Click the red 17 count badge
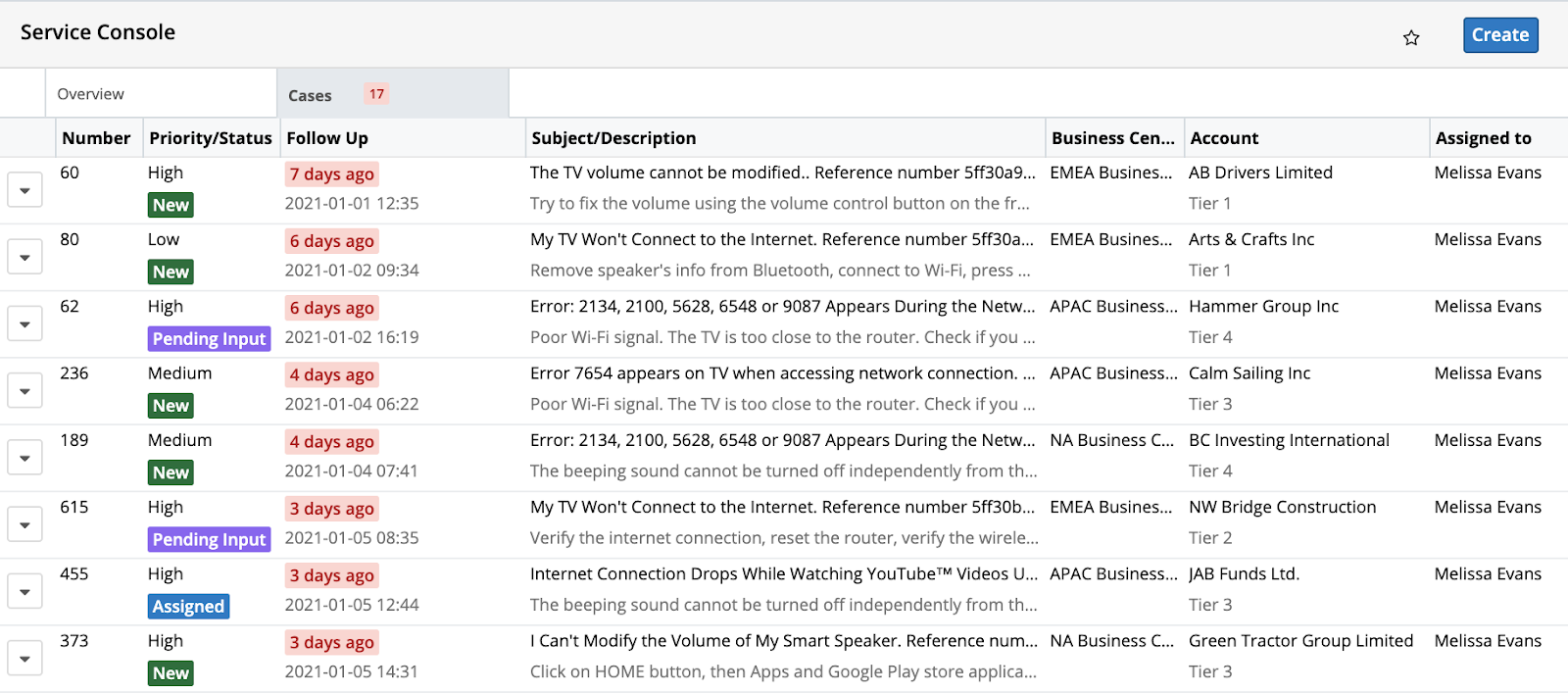The height and width of the screenshot is (693, 1568). [x=376, y=94]
